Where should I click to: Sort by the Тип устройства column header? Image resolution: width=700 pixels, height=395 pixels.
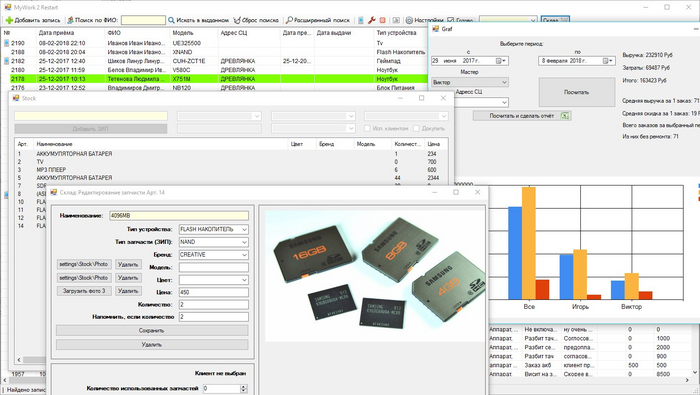coord(400,33)
